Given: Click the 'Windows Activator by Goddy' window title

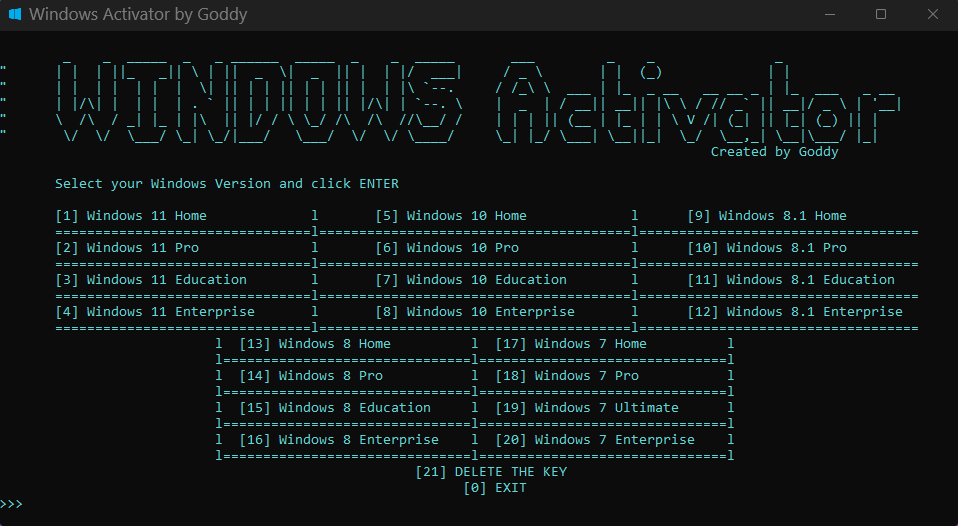Looking at the screenshot, I should tap(138, 14).
